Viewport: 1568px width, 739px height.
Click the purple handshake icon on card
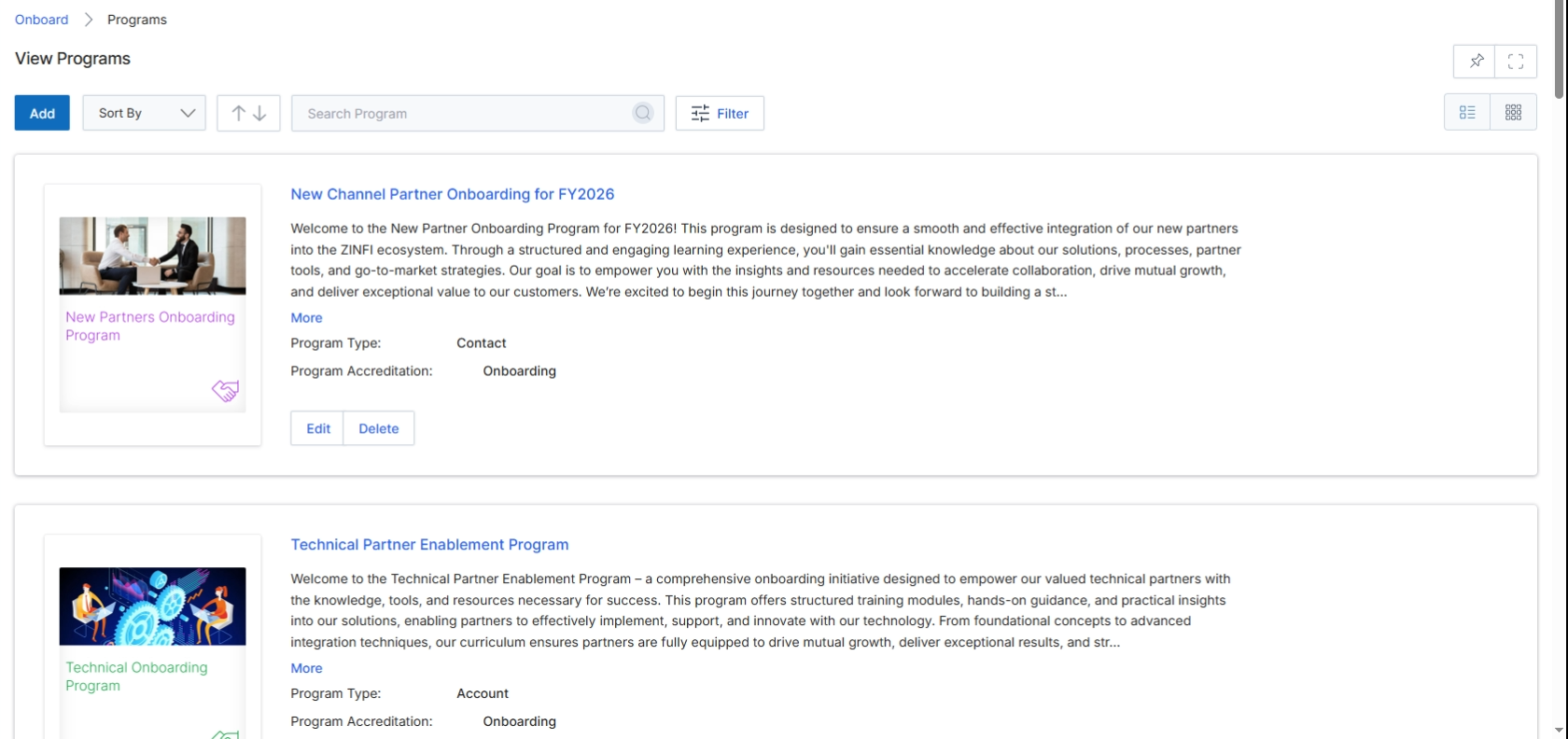click(225, 390)
